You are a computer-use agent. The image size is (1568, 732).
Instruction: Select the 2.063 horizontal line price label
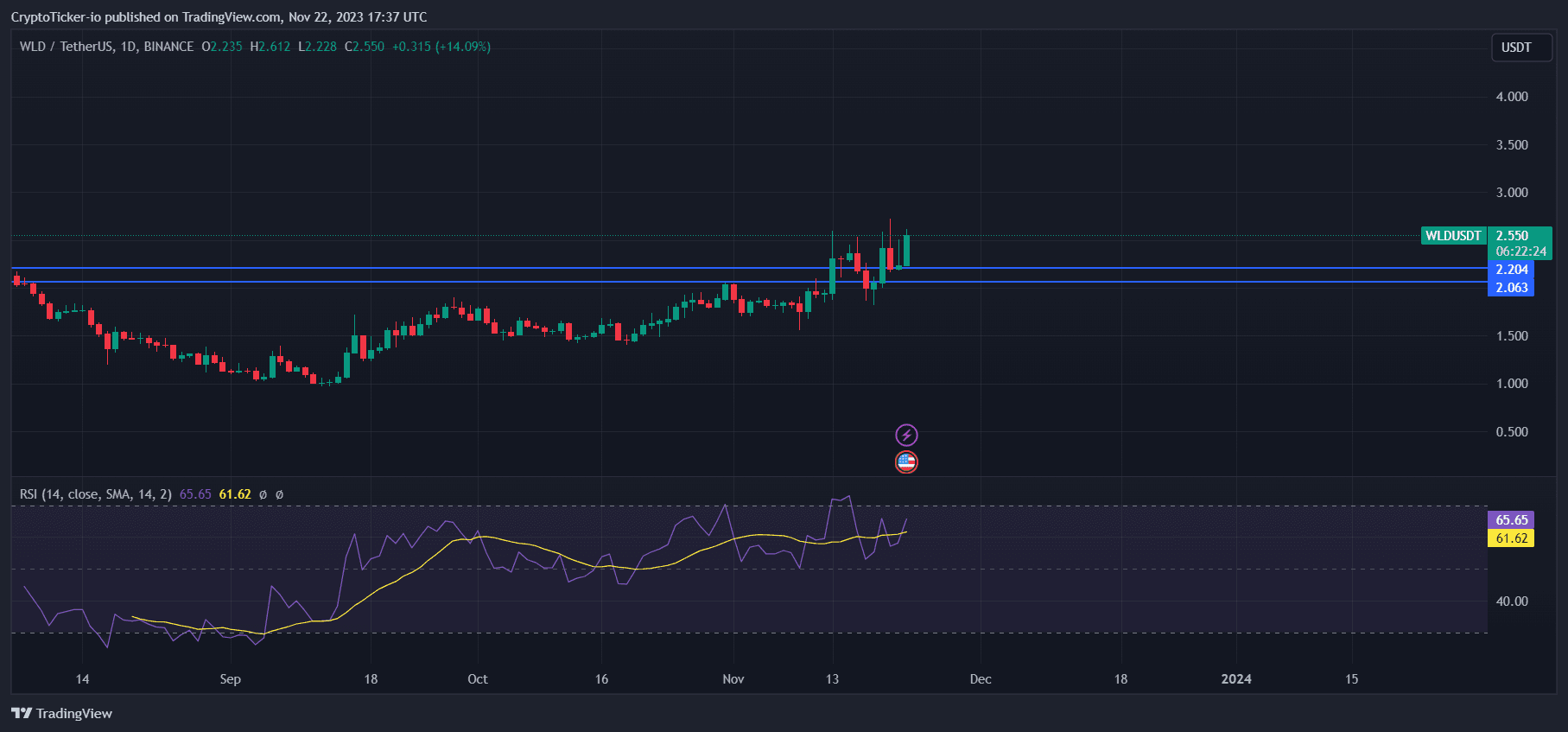[x=1511, y=288]
